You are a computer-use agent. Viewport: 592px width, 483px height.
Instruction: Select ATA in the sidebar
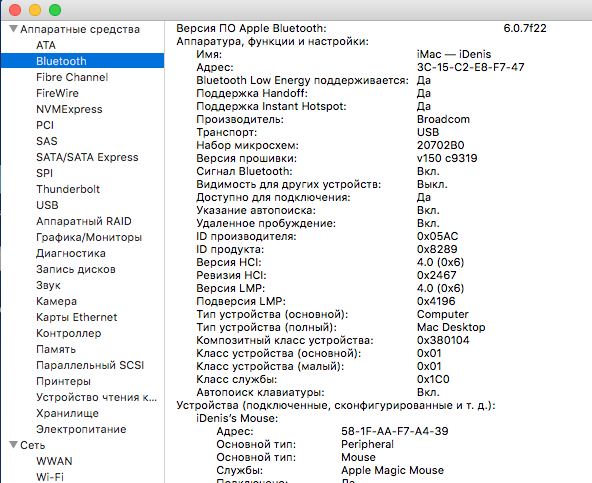[x=46, y=45]
